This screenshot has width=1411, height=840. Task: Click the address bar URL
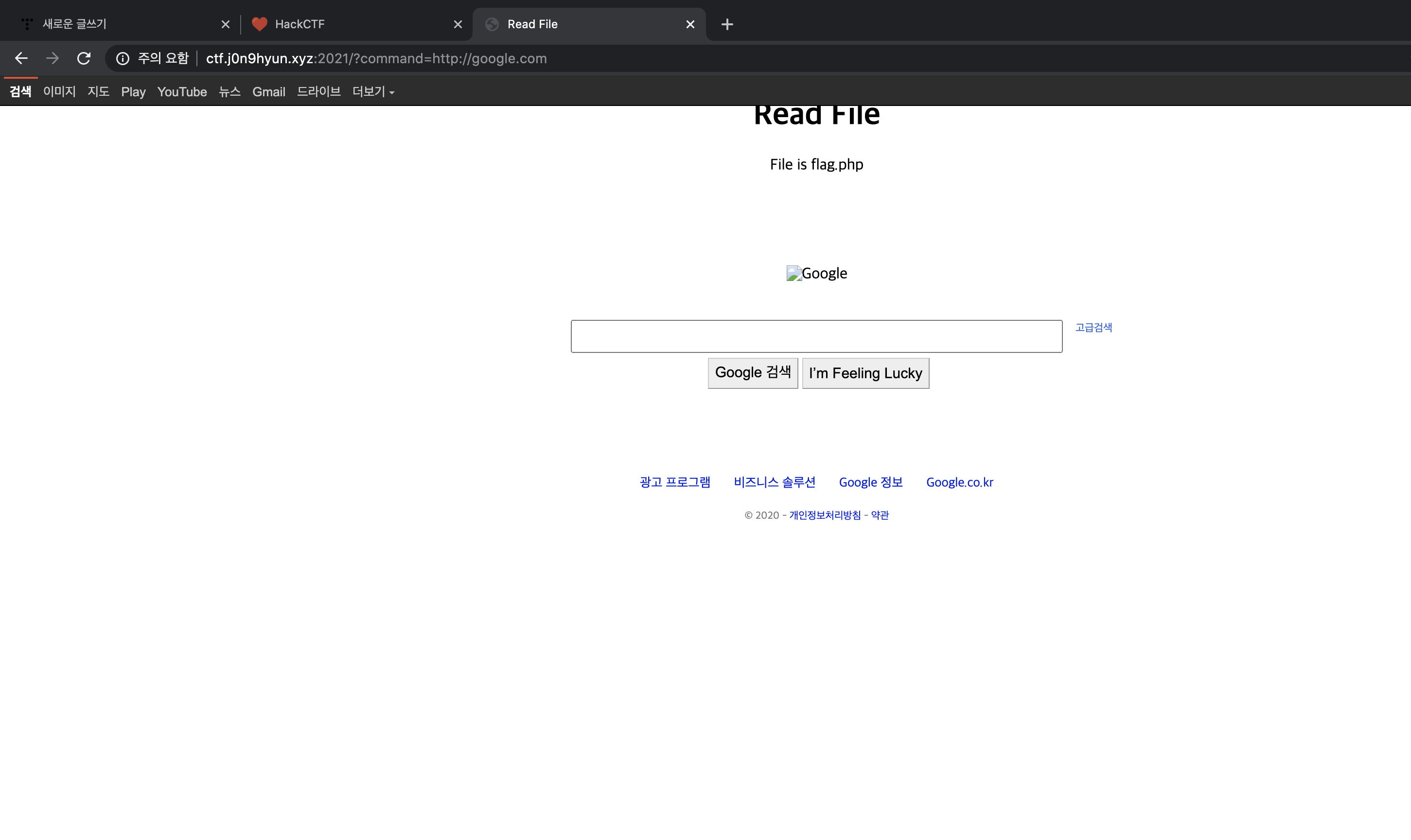coord(376,58)
